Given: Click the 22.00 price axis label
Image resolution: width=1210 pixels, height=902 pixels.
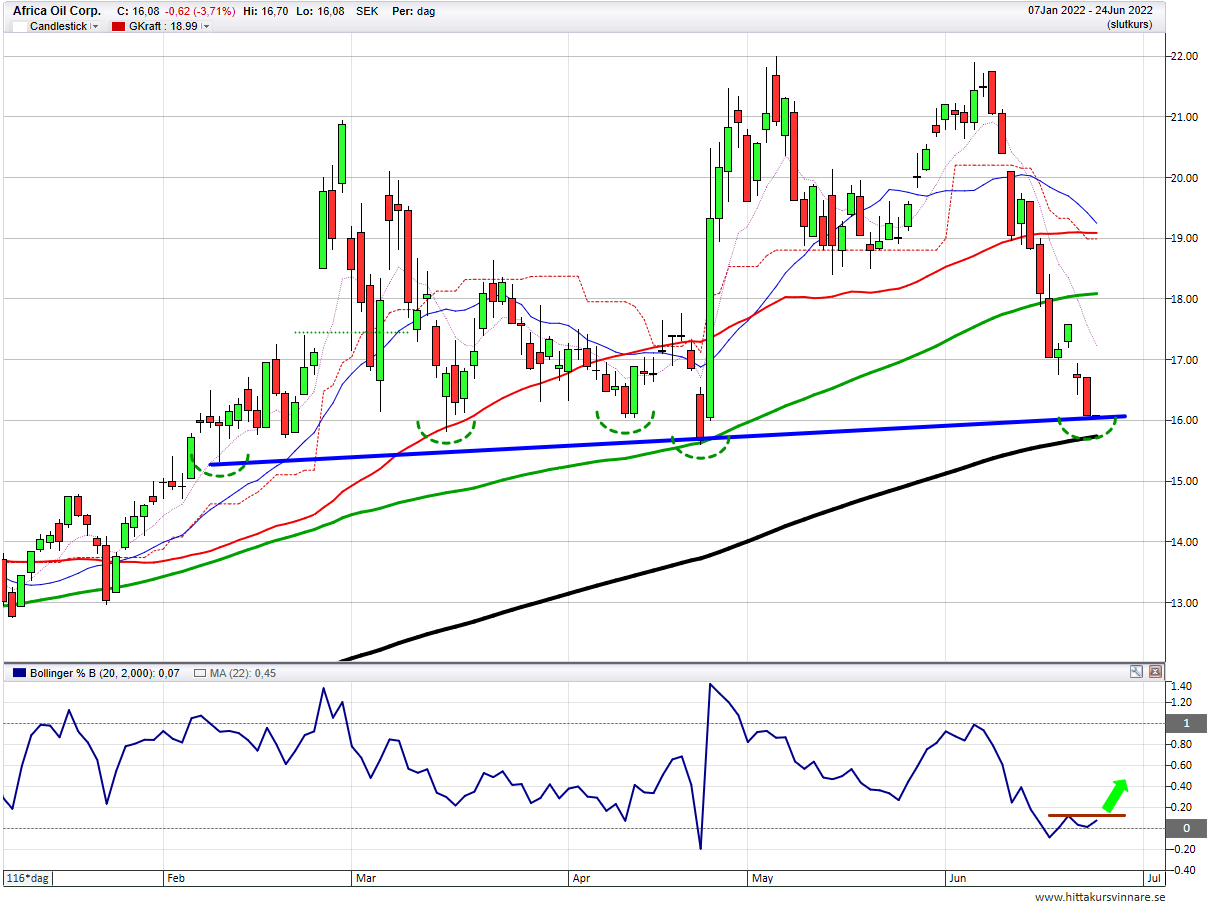Looking at the screenshot, I should [x=1185, y=57].
